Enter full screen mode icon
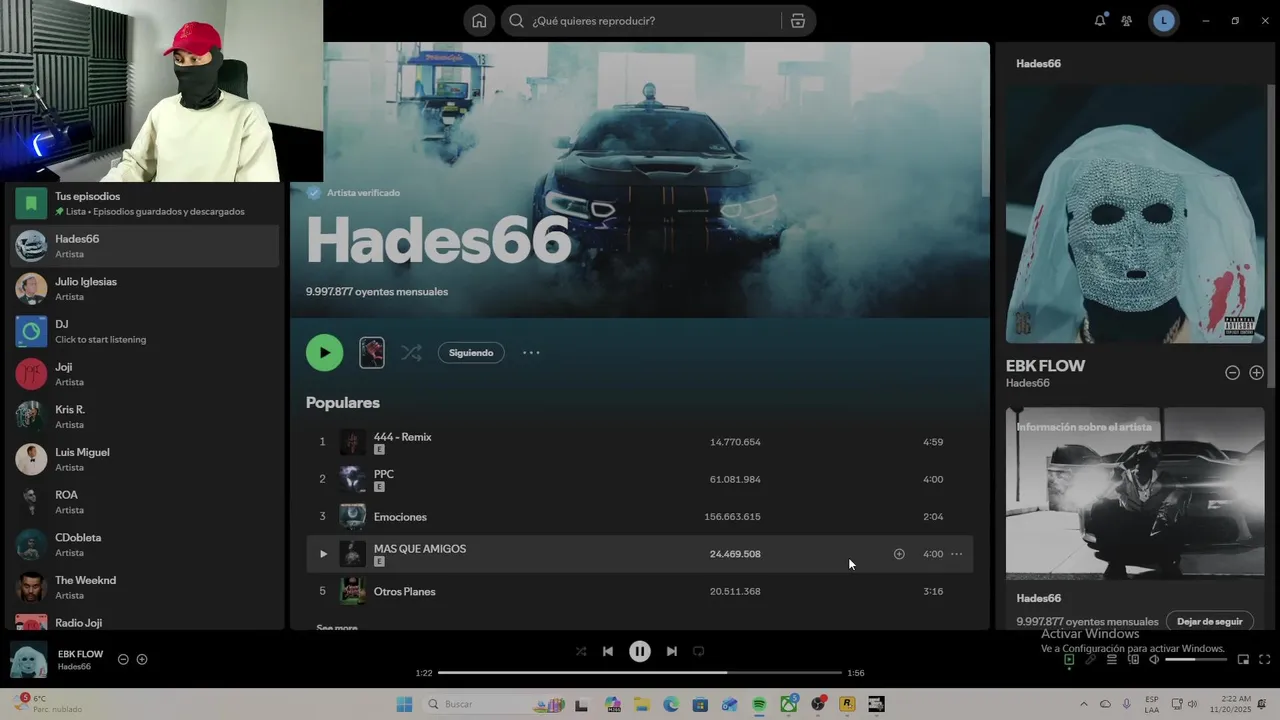Image resolution: width=1280 pixels, height=720 pixels. [x=1264, y=660]
